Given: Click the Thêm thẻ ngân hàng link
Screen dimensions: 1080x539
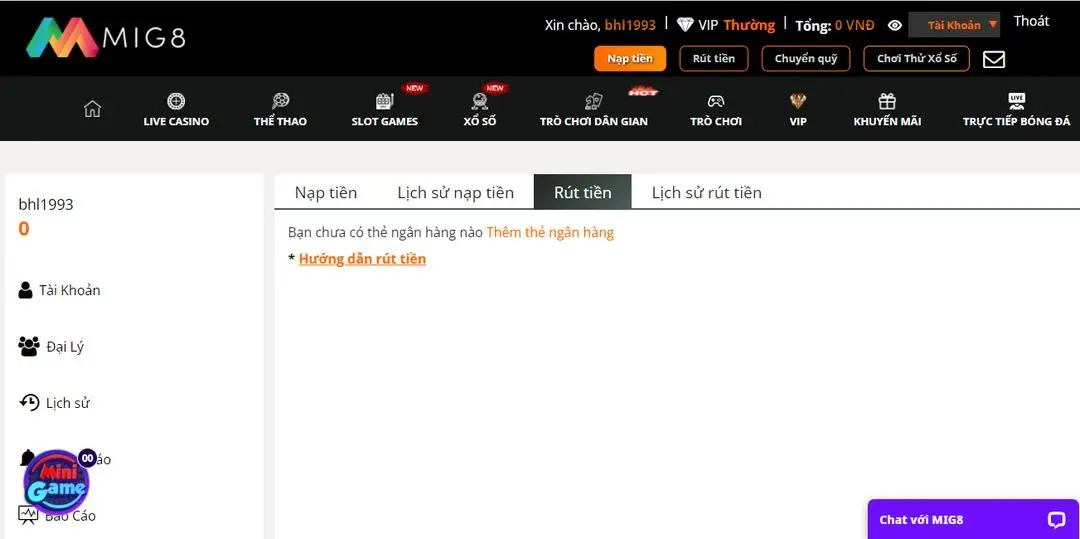Looking at the screenshot, I should [550, 232].
